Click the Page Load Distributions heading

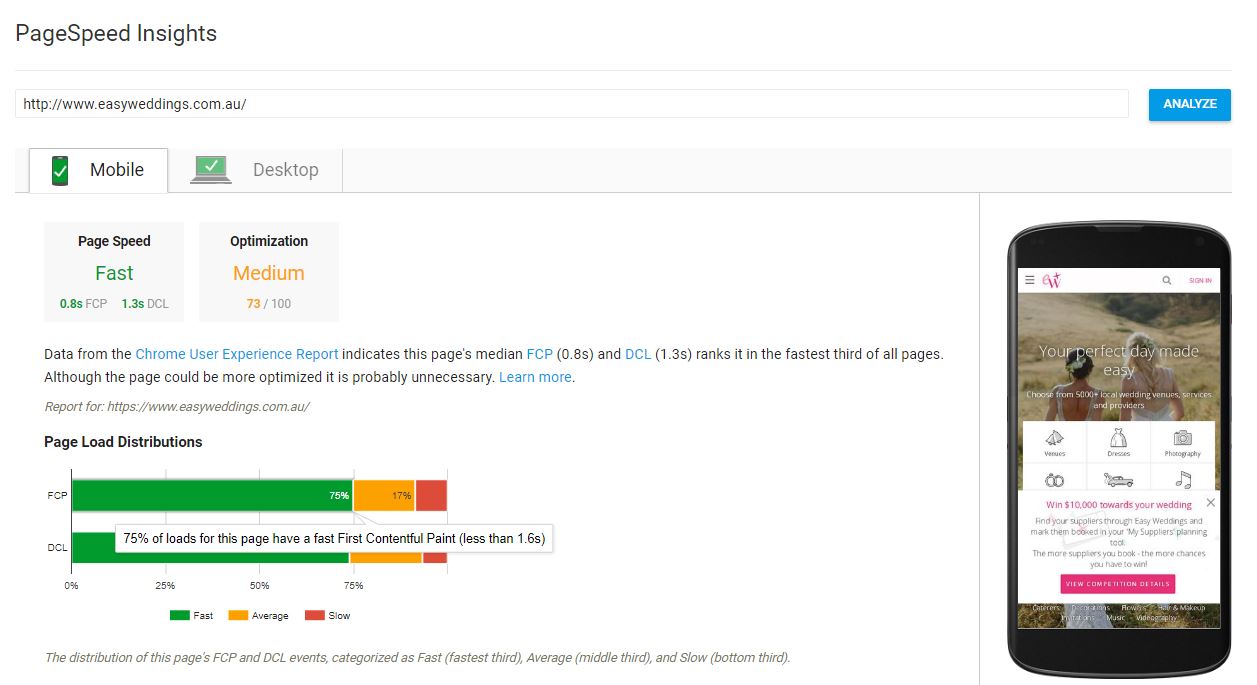(x=123, y=442)
